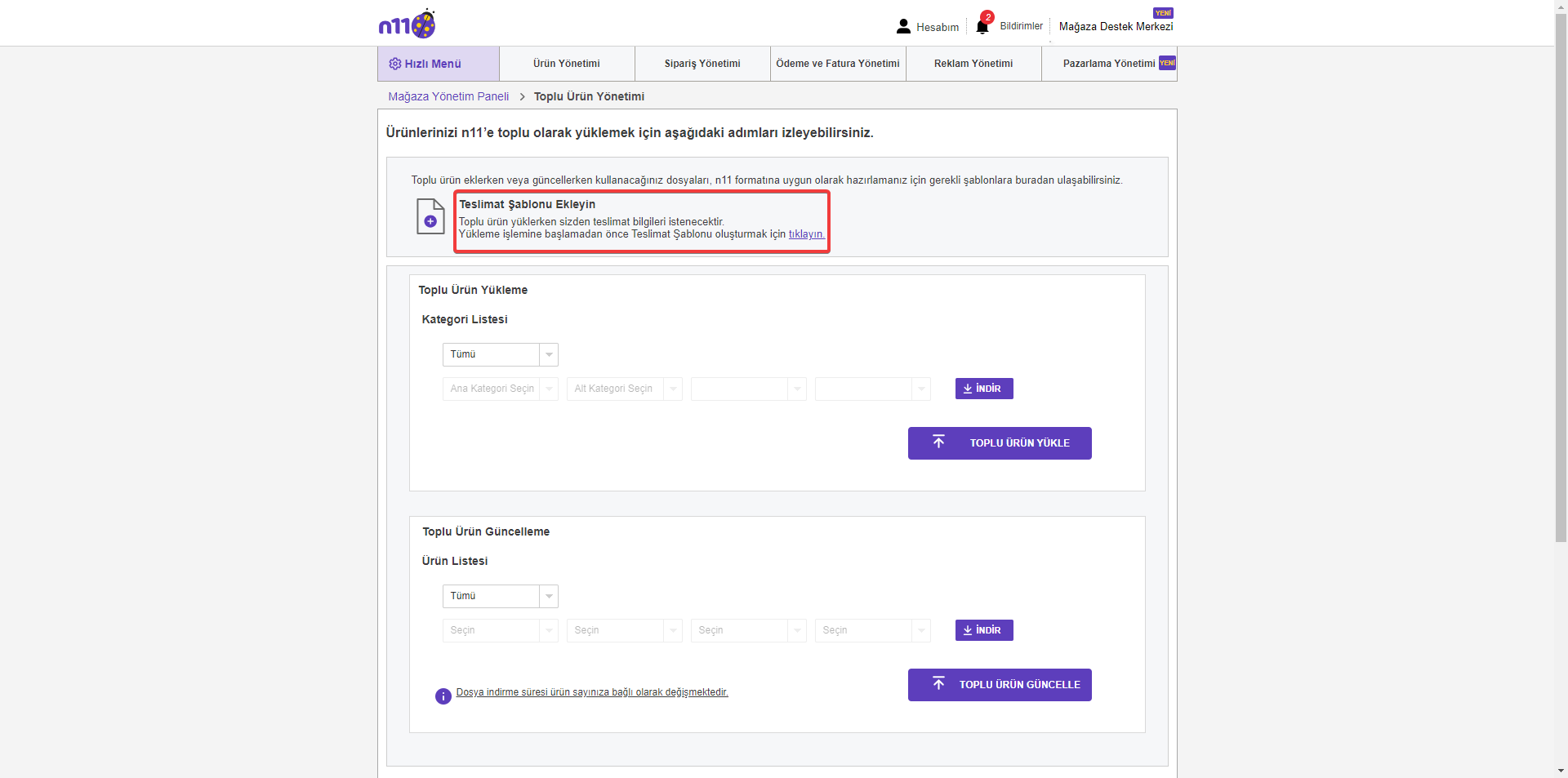Click TOPLU ÜRÜN YÜKLE button
The image size is (1568, 778).
point(1000,443)
